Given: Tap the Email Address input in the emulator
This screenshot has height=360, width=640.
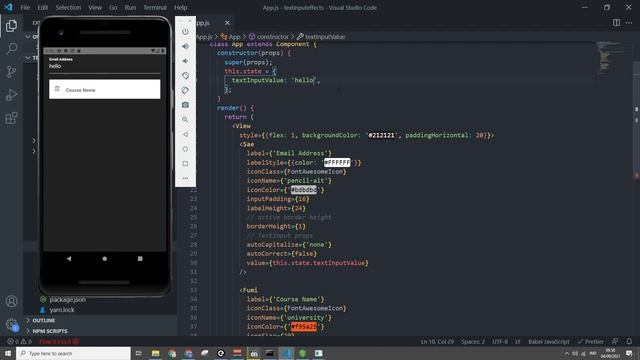Looking at the screenshot, I should click(x=104, y=66).
